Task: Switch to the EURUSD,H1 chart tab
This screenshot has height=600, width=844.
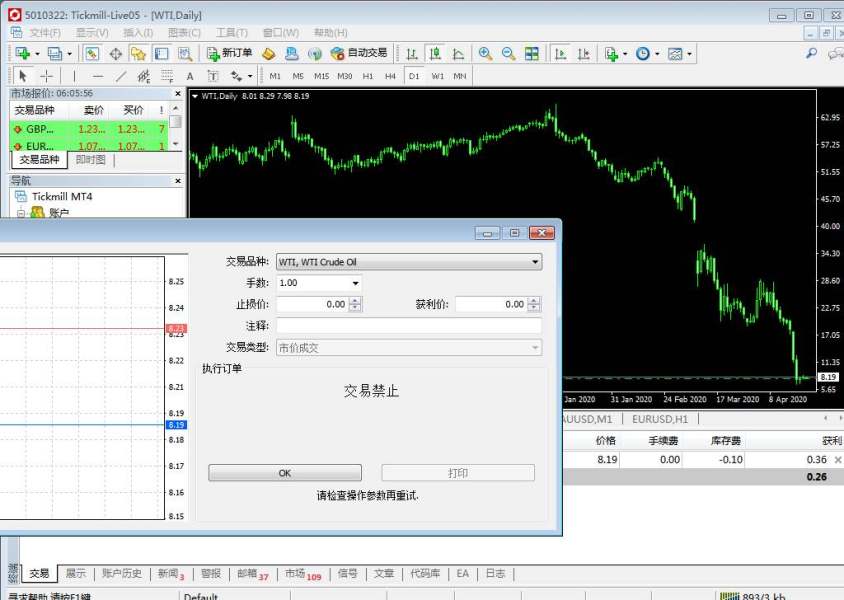Action: pos(660,419)
